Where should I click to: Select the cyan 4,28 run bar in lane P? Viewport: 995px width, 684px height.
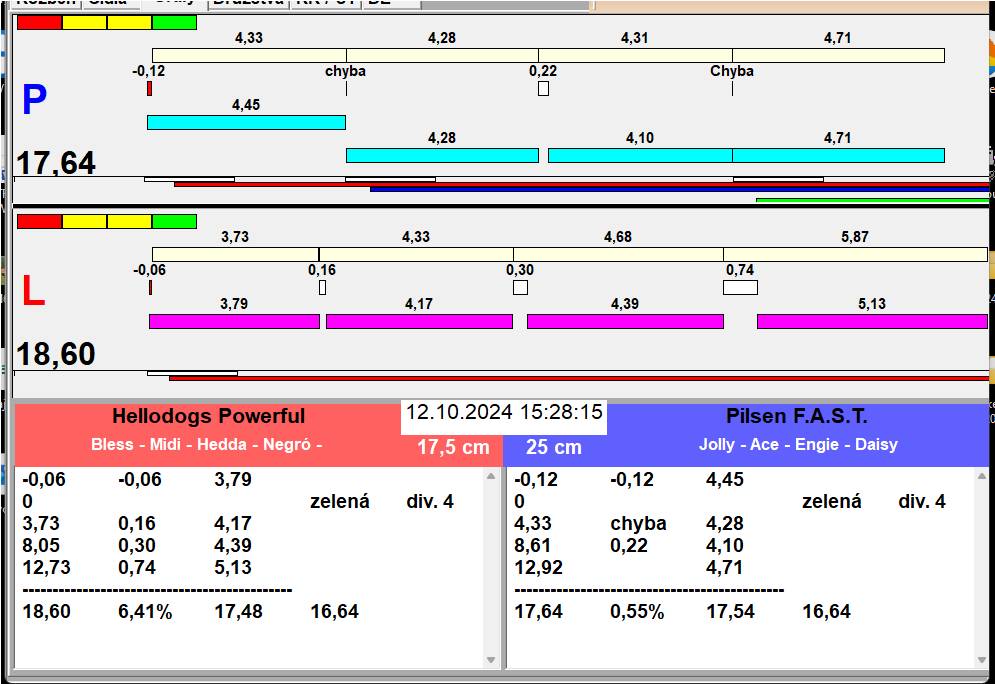[x=442, y=155]
